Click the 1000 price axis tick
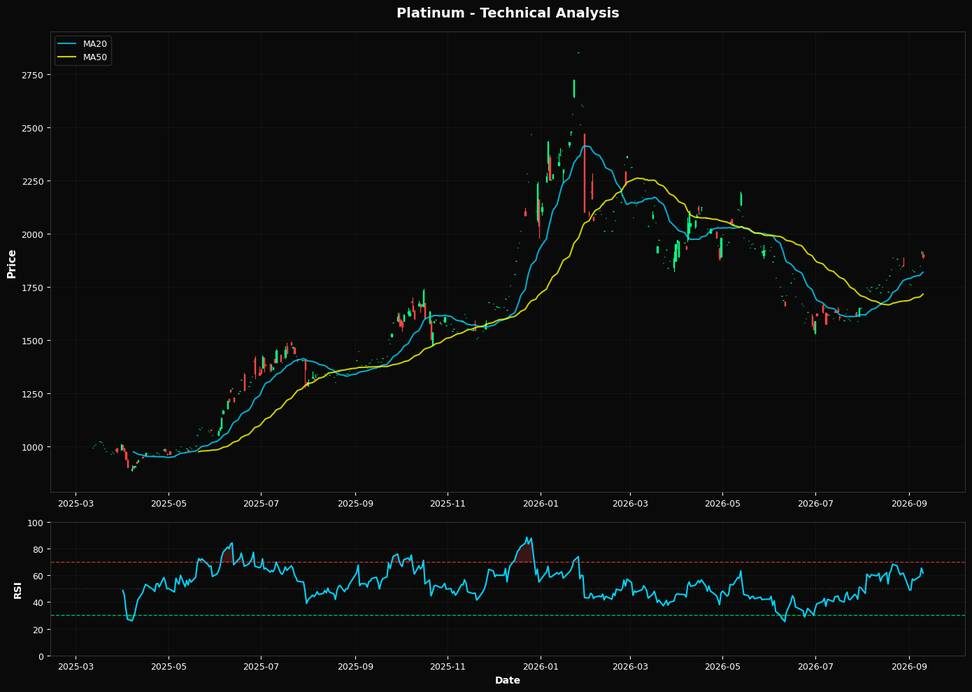The width and height of the screenshot is (972, 692). click(x=33, y=447)
